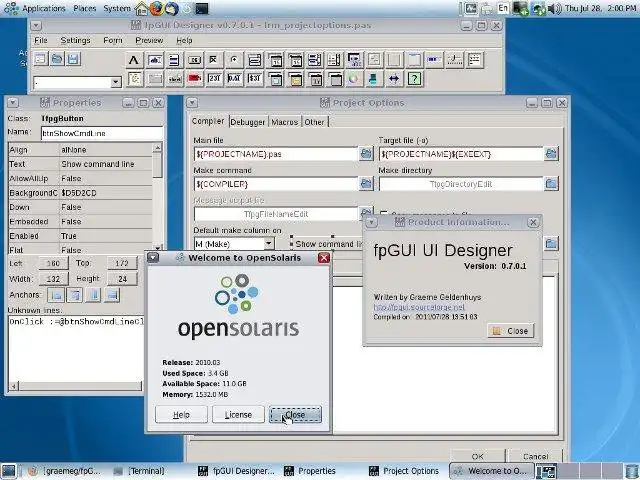Select the color wheel widget icon

pos(354,79)
